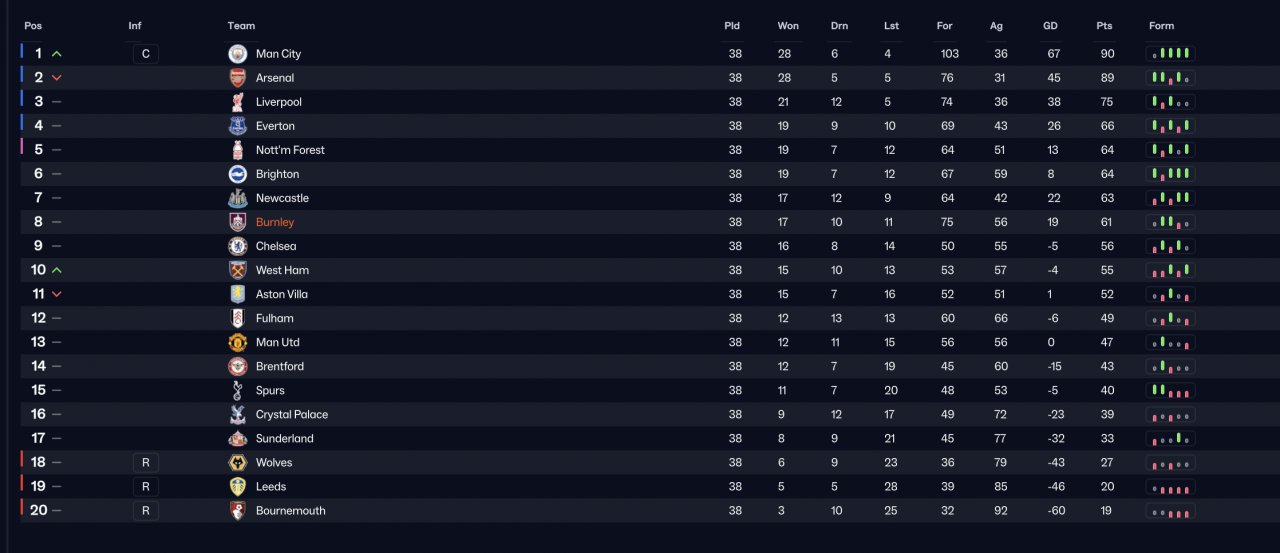Click the C champions badge for Man City
The image size is (1280, 553).
point(145,54)
